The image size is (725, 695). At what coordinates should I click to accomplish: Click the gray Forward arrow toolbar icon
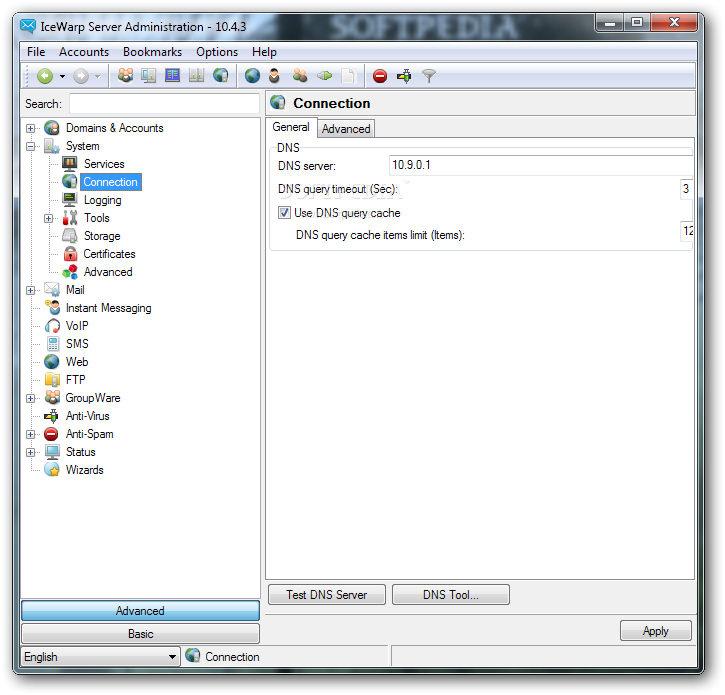81,76
